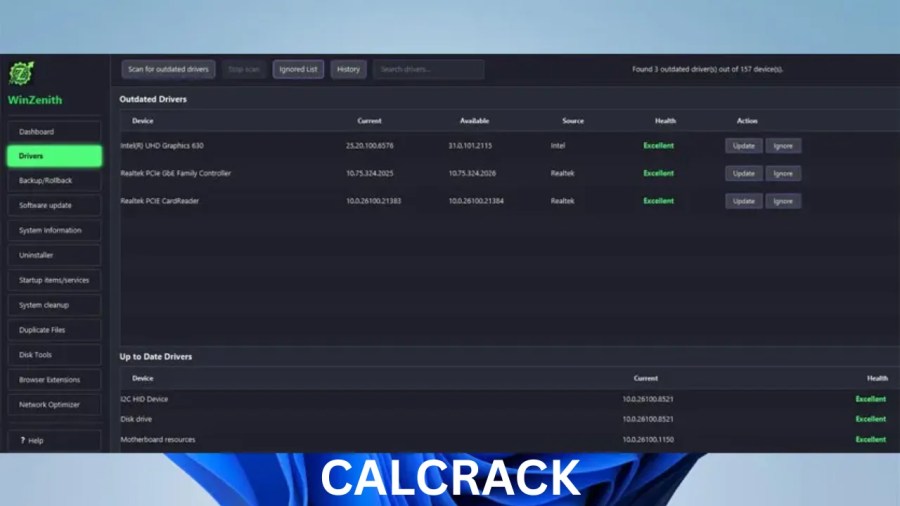Viewport: 900px width, 506px height.
Task: Open System cleanup
Action: (55, 305)
